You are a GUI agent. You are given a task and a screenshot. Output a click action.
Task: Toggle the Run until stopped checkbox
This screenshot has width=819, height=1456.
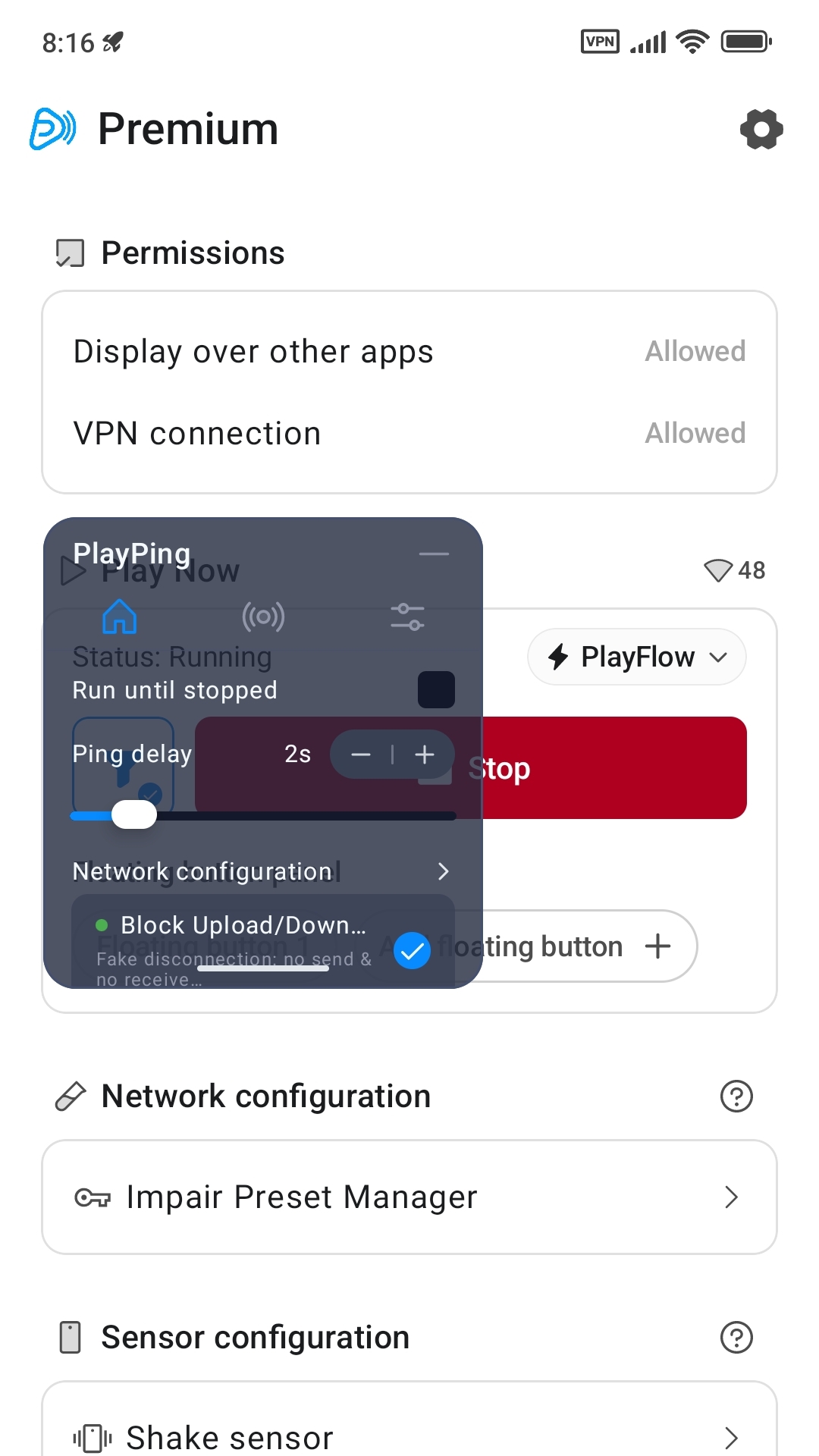click(x=436, y=689)
